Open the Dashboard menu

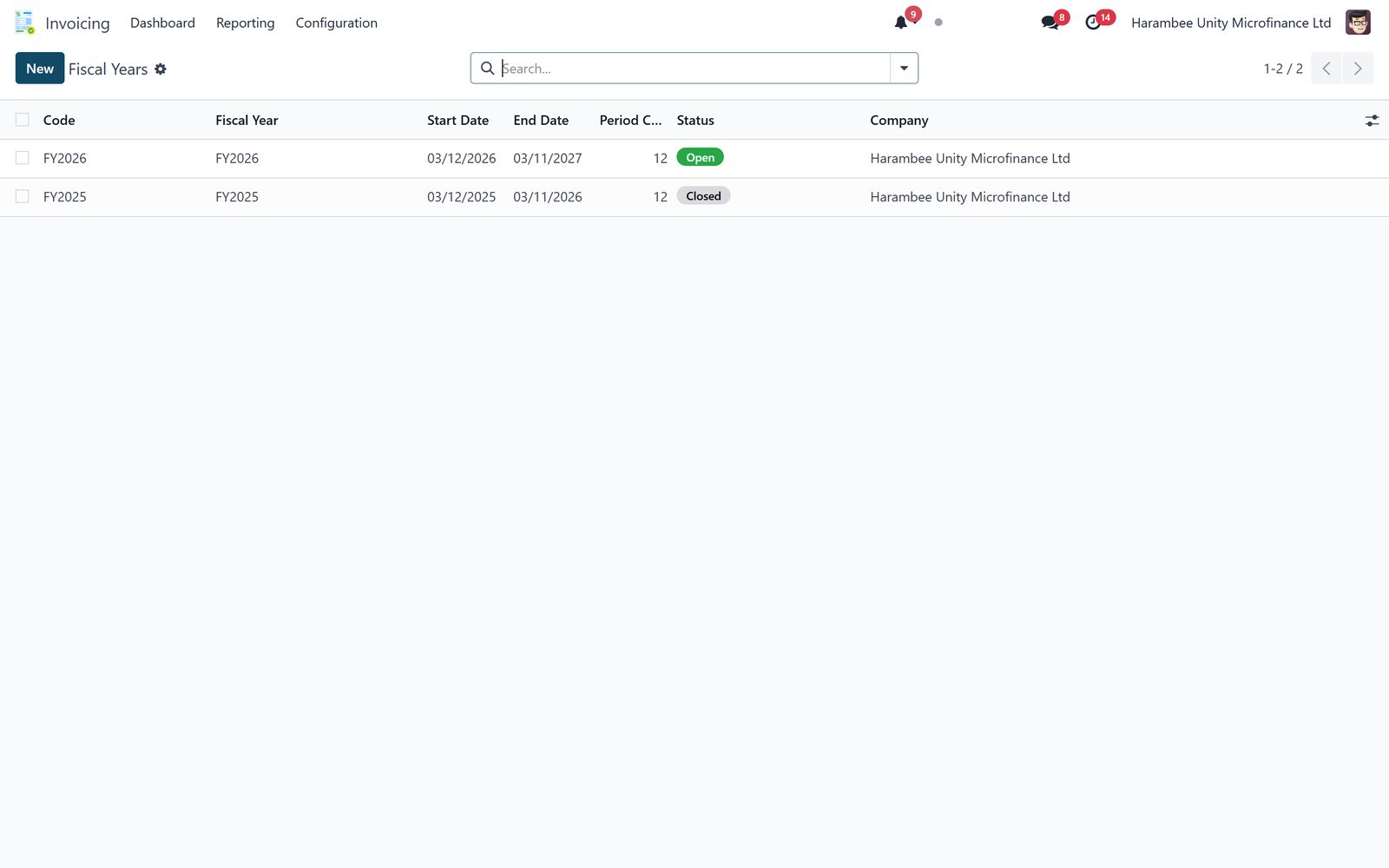(x=162, y=23)
